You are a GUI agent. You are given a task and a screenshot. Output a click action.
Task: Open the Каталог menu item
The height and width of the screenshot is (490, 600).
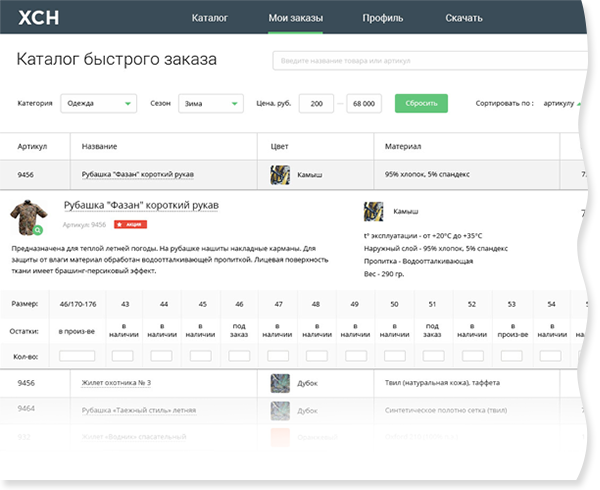tap(210, 18)
